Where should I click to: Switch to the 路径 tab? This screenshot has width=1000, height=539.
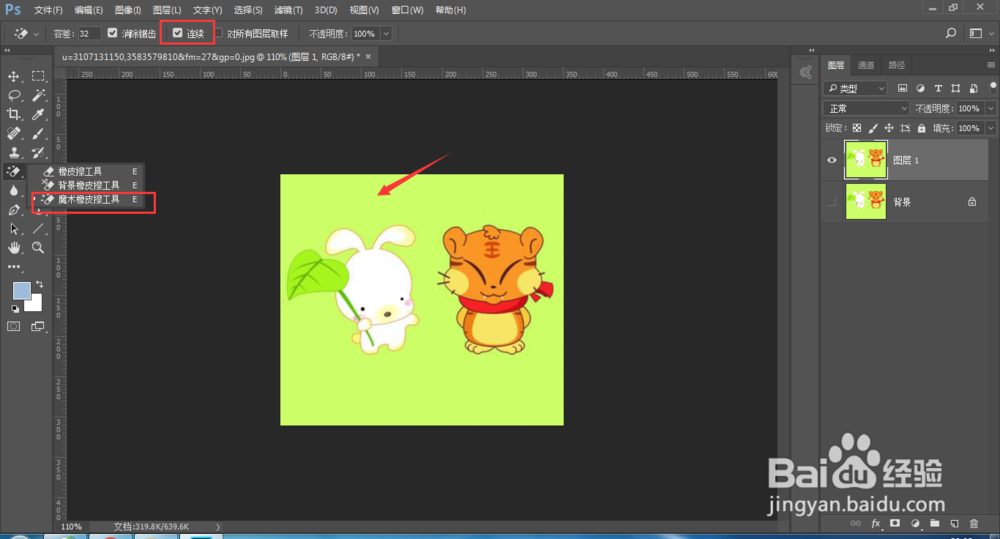tap(896, 65)
